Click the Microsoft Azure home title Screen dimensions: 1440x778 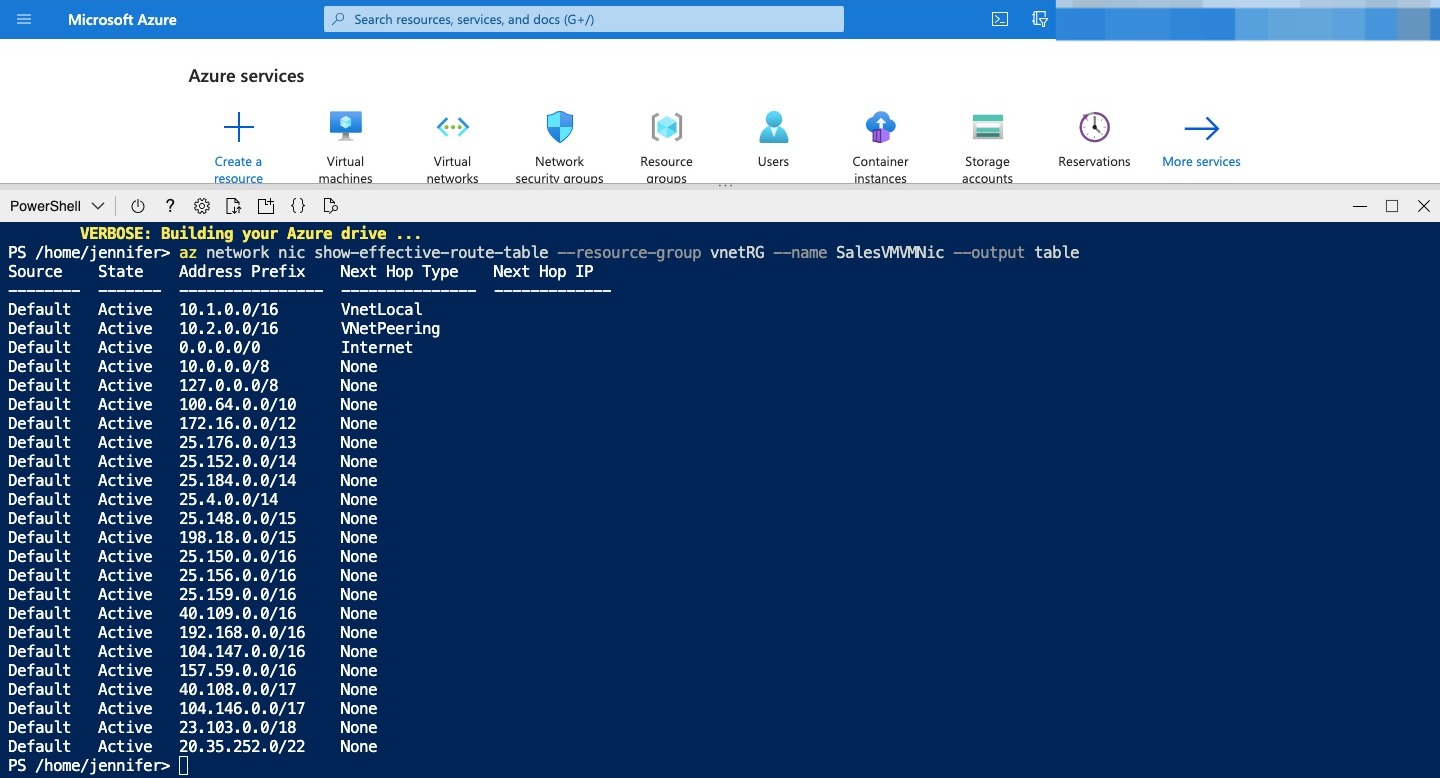tap(122, 19)
